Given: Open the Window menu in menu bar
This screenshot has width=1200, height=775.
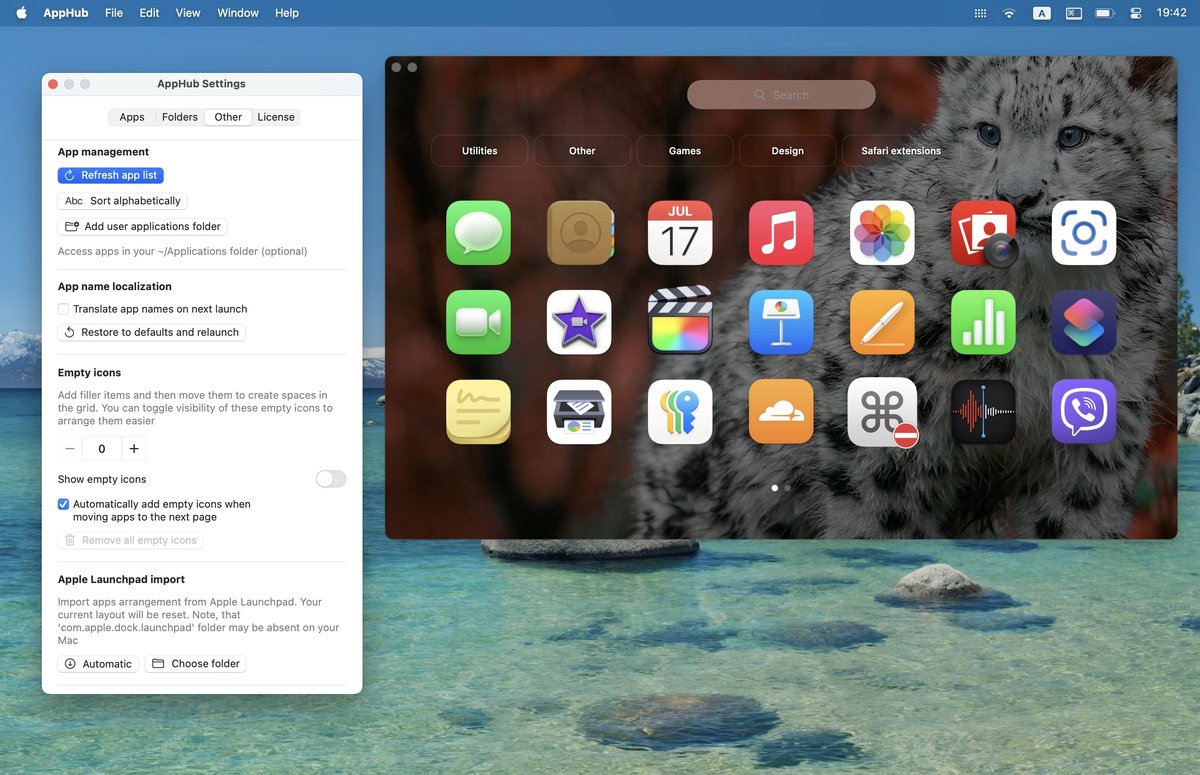Looking at the screenshot, I should [237, 13].
